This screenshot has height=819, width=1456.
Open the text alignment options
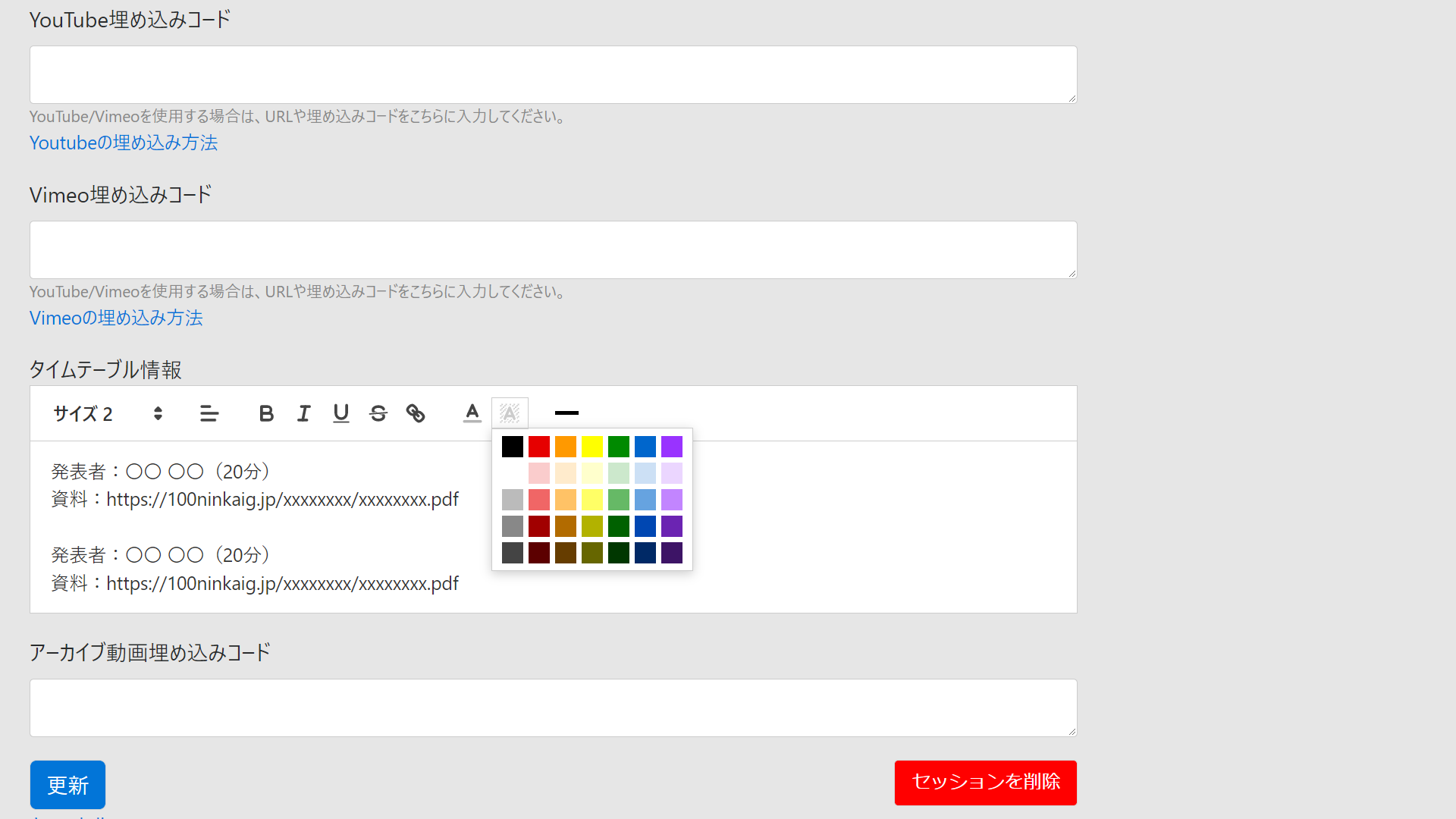click(209, 413)
